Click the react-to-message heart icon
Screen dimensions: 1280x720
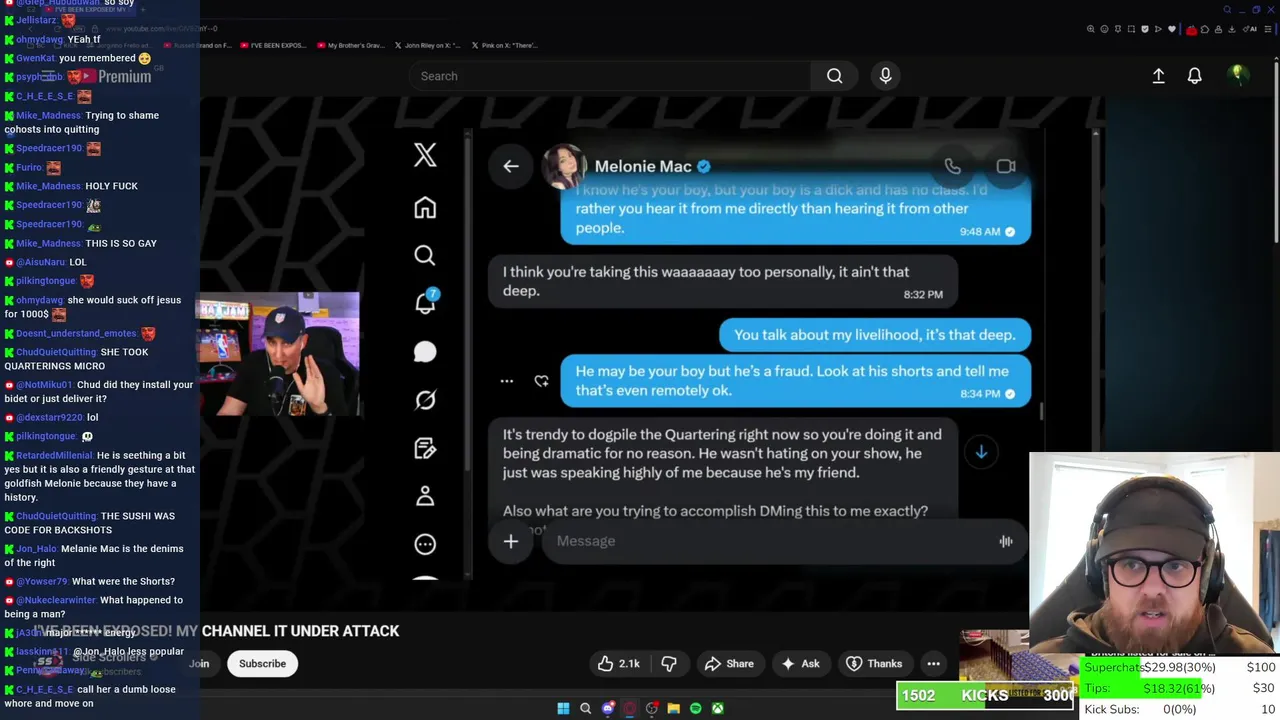pos(541,381)
